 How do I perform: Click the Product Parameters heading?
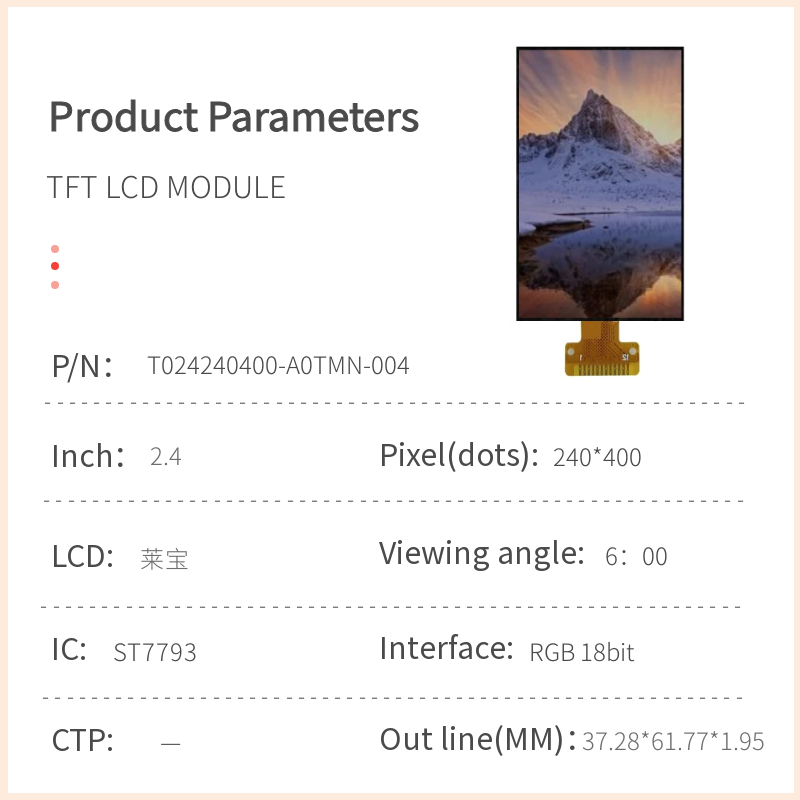234,117
